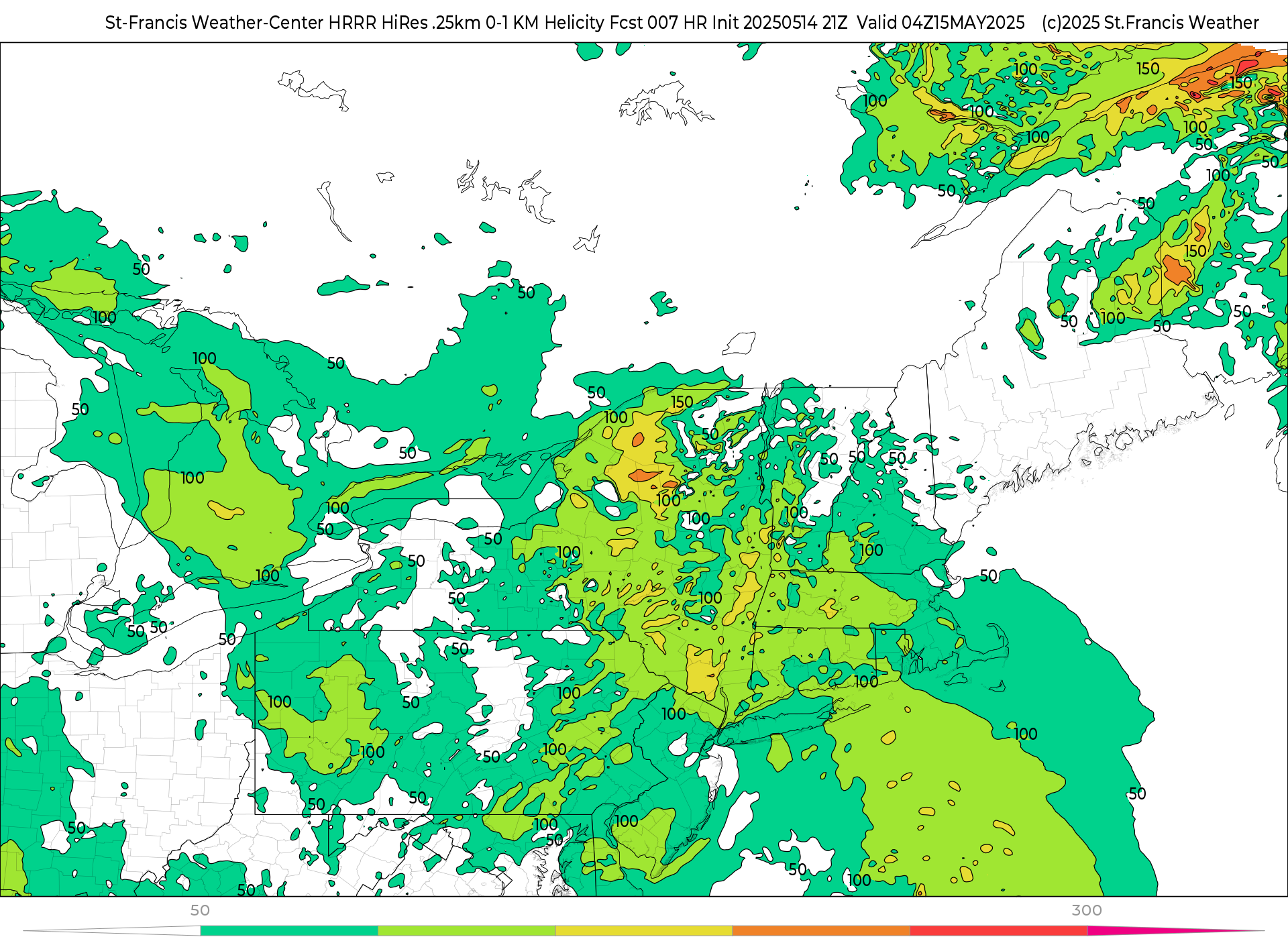Viewport: 1288px width, 939px height.
Task: Click the '50' color bar scale label
Action: coord(200,910)
